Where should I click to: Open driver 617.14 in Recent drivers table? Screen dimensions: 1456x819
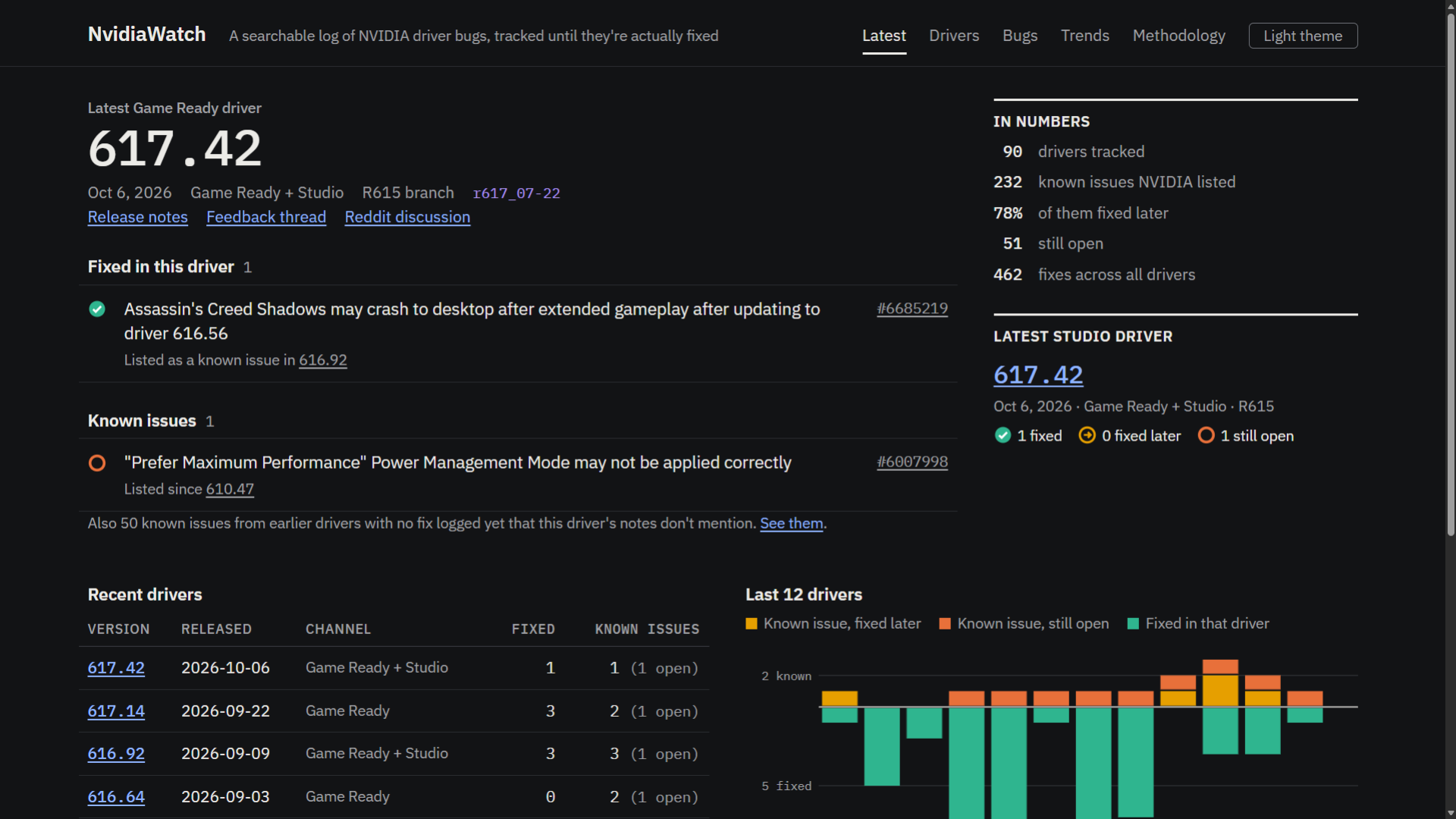116,711
